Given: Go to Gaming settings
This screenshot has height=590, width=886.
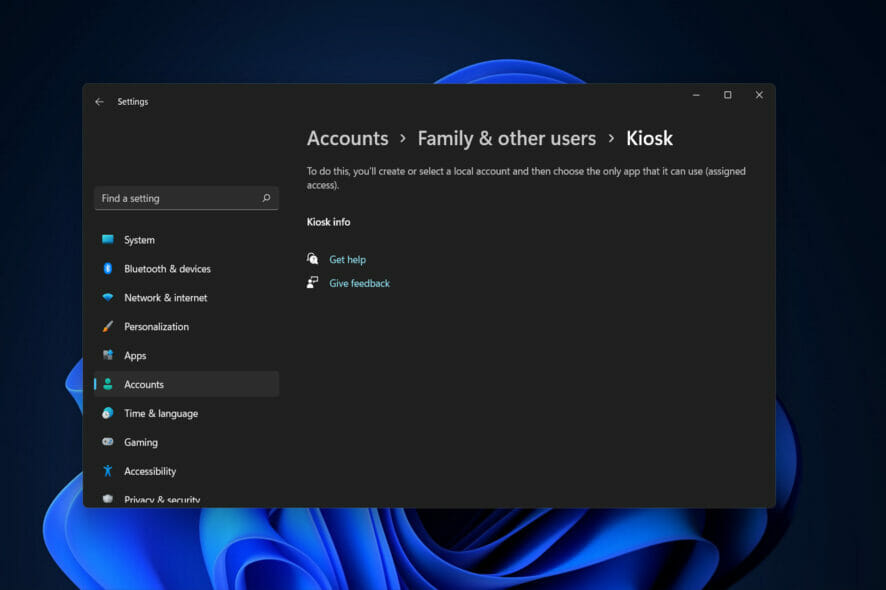Looking at the screenshot, I should pyautogui.click(x=186, y=442).
